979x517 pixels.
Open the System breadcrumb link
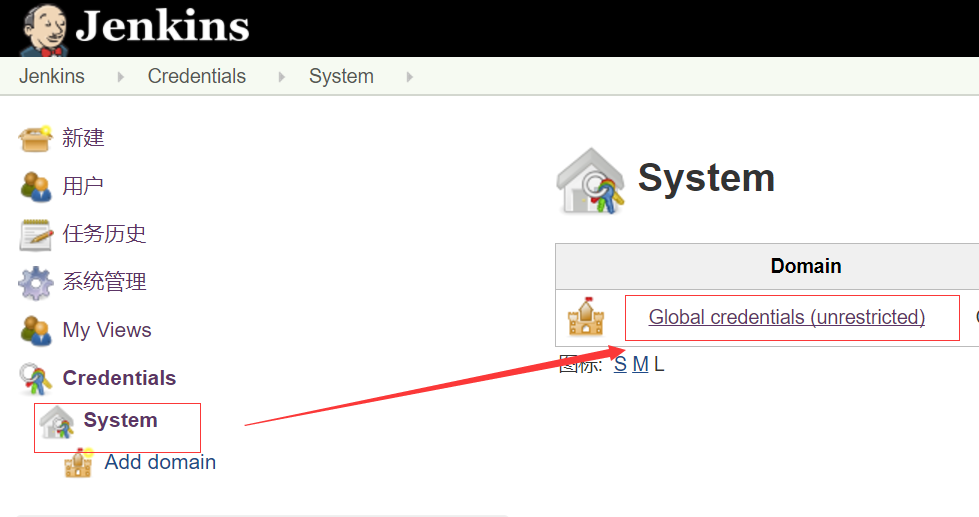342,76
